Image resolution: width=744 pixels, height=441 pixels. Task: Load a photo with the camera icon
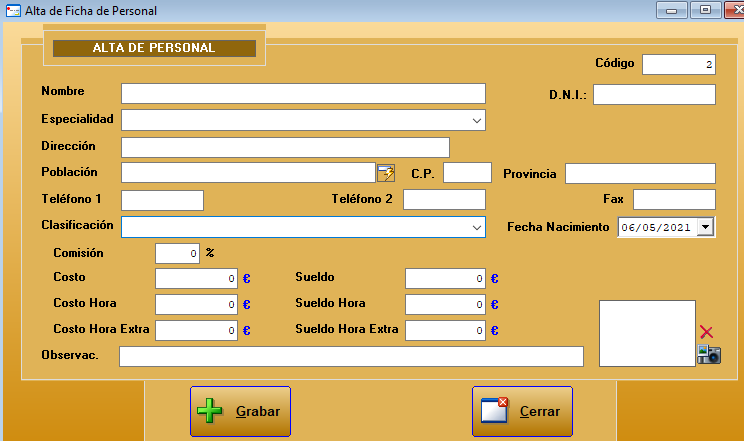pyautogui.click(x=709, y=355)
